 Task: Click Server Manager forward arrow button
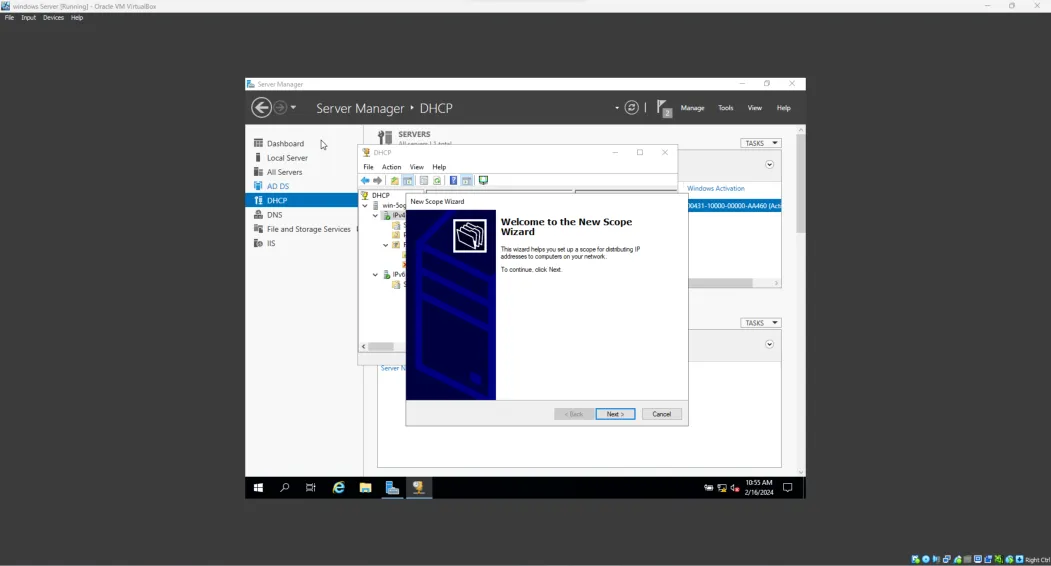280,107
